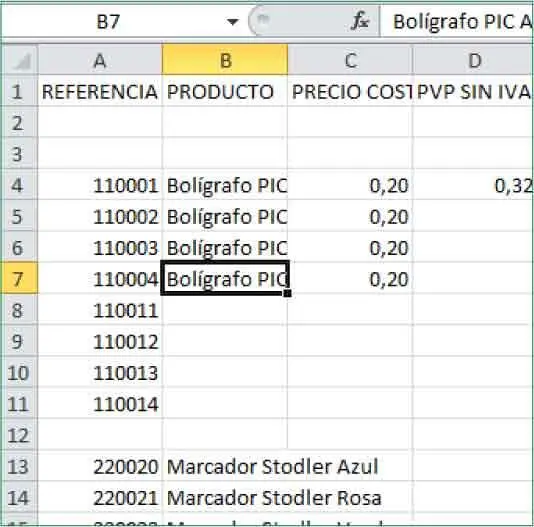Select cell with reference 110011
This screenshot has width=534, height=527.
click(x=100, y=310)
